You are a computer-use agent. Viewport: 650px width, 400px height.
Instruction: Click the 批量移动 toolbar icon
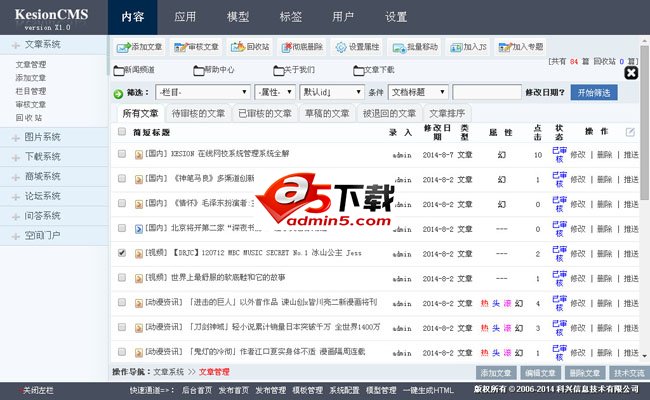coord(399,48)
